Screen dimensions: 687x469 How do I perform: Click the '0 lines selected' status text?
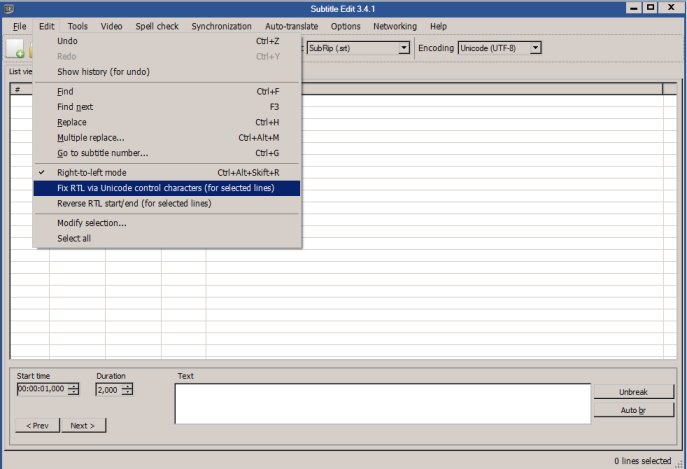[x=642, y=461]
